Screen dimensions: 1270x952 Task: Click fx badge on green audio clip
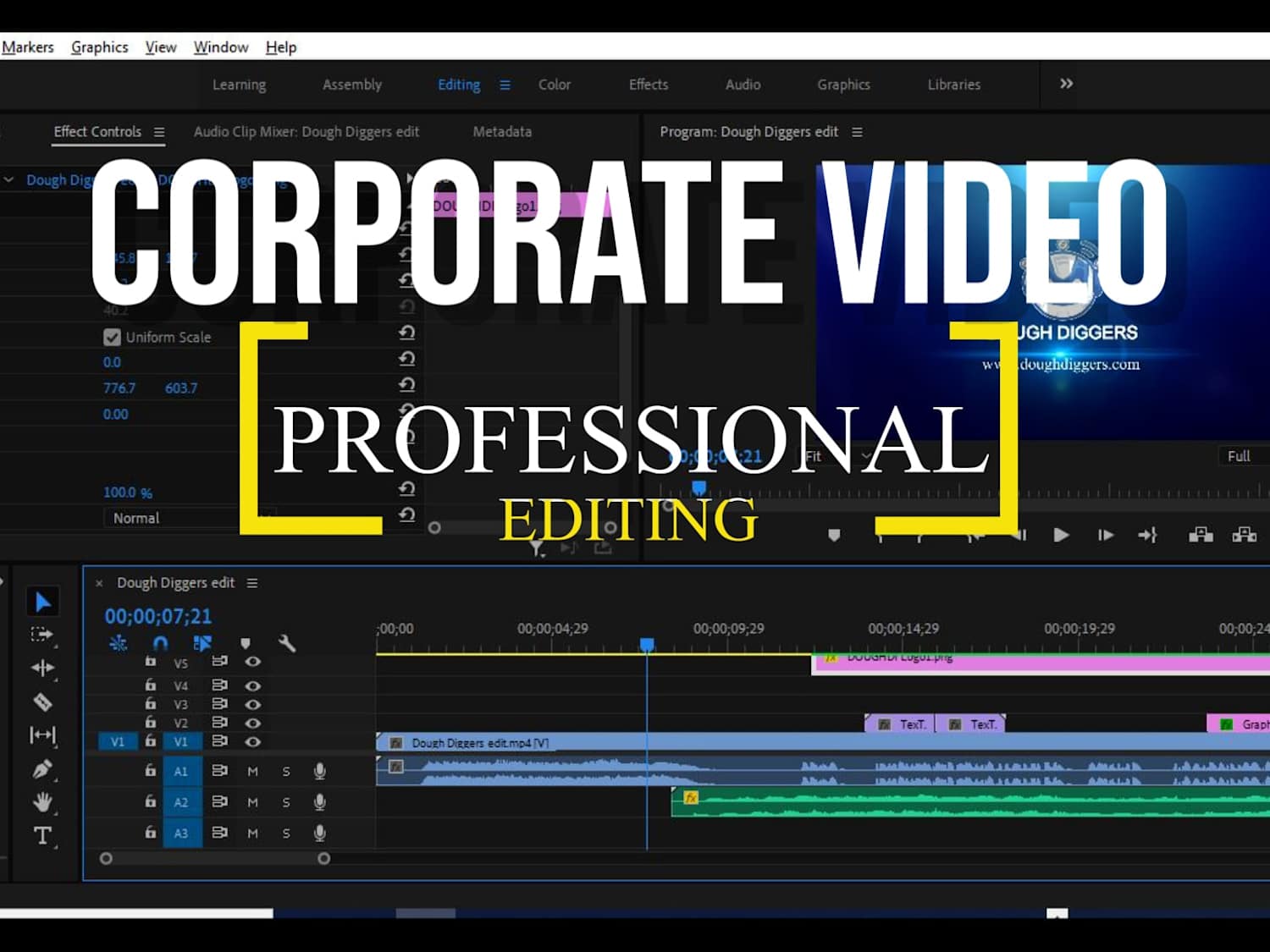click(x=690, y=797)
